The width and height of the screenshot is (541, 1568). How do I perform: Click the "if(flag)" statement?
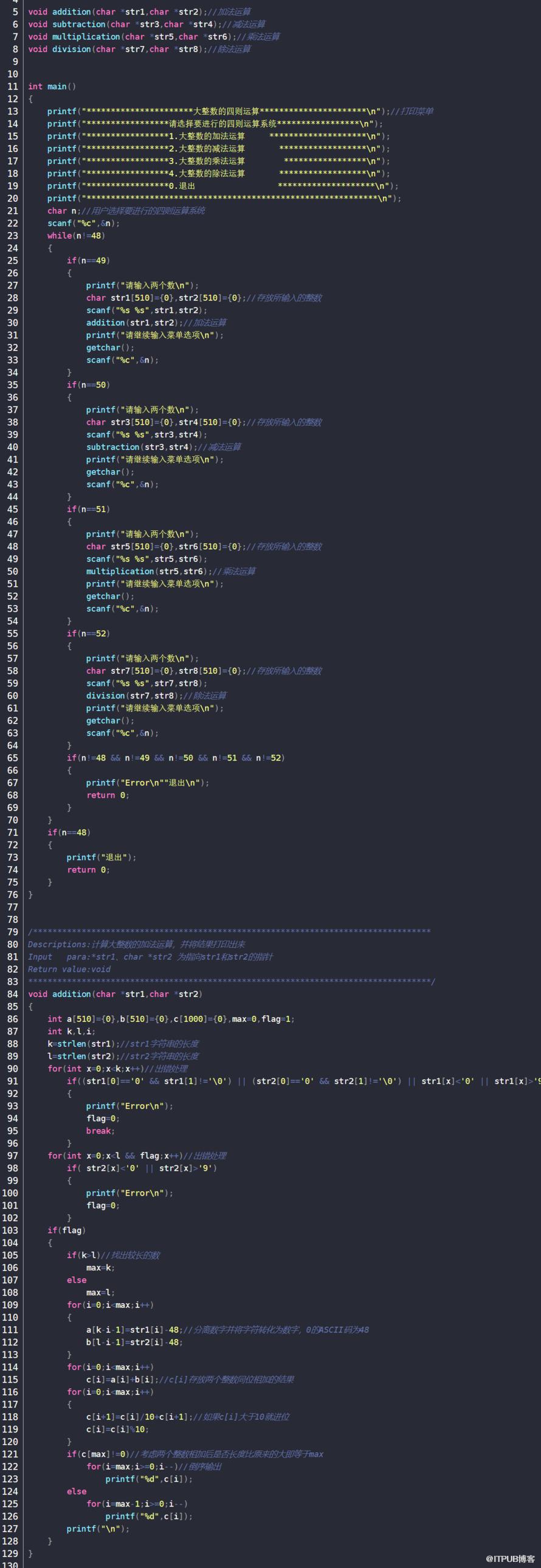pos(66,1230)
